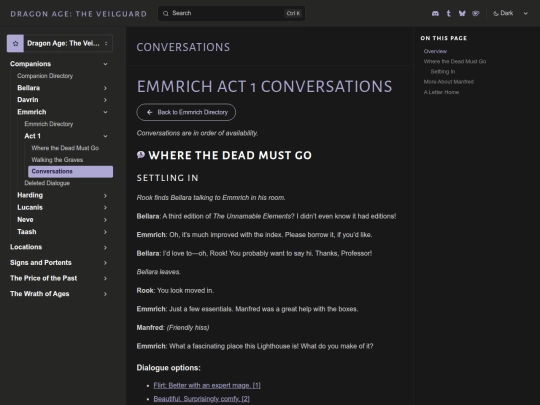Image resolution: width=540 pixels, height=405 pixels.
Task: Collapse the Companions section chevron
Action: [105, 64]
